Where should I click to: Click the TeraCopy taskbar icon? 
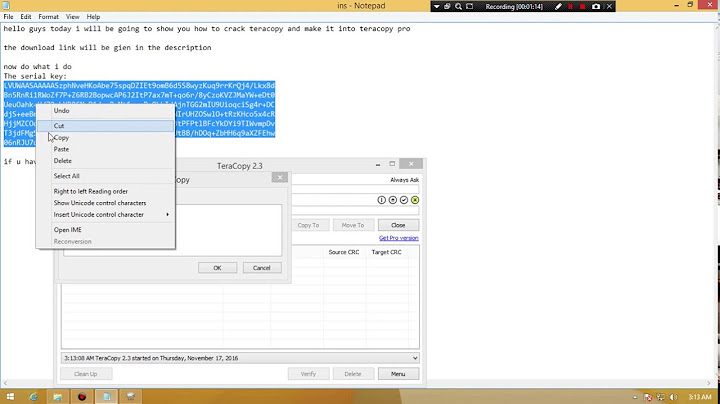pyautogui.click(x=131, y=397)
